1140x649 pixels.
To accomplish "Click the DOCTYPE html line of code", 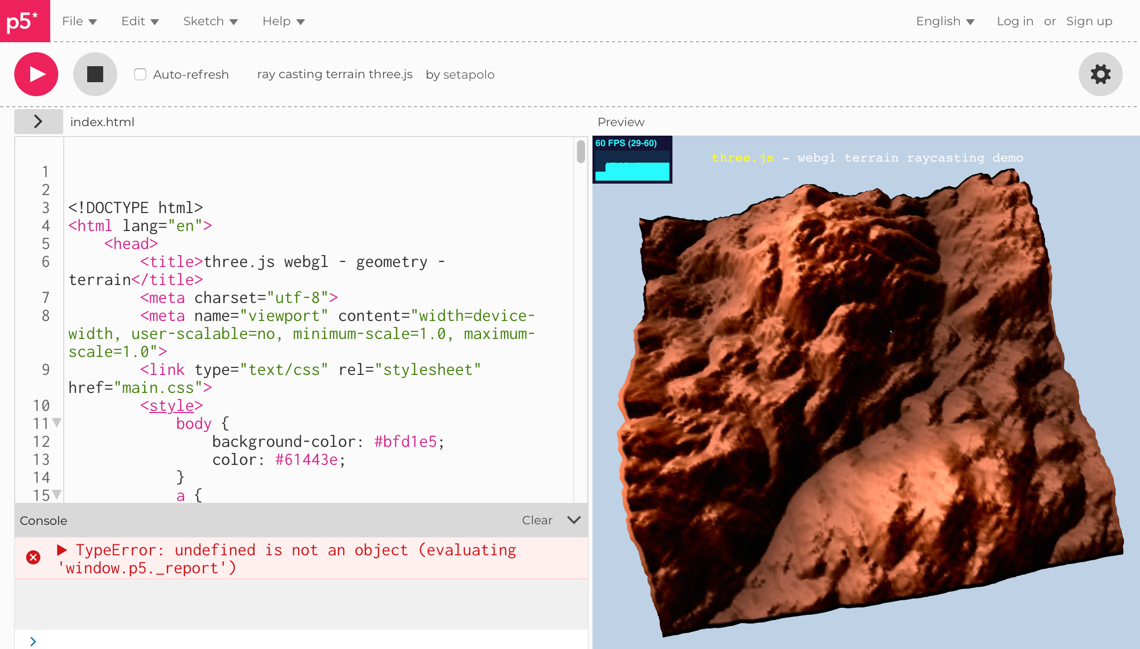I will pos(135,208).
